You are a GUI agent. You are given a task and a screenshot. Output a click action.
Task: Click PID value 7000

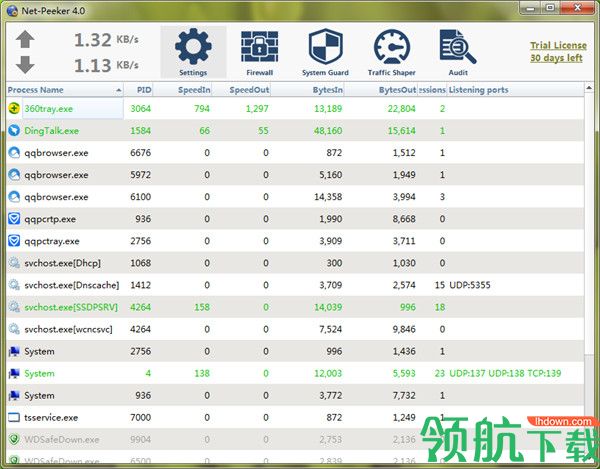coord(141,418)
